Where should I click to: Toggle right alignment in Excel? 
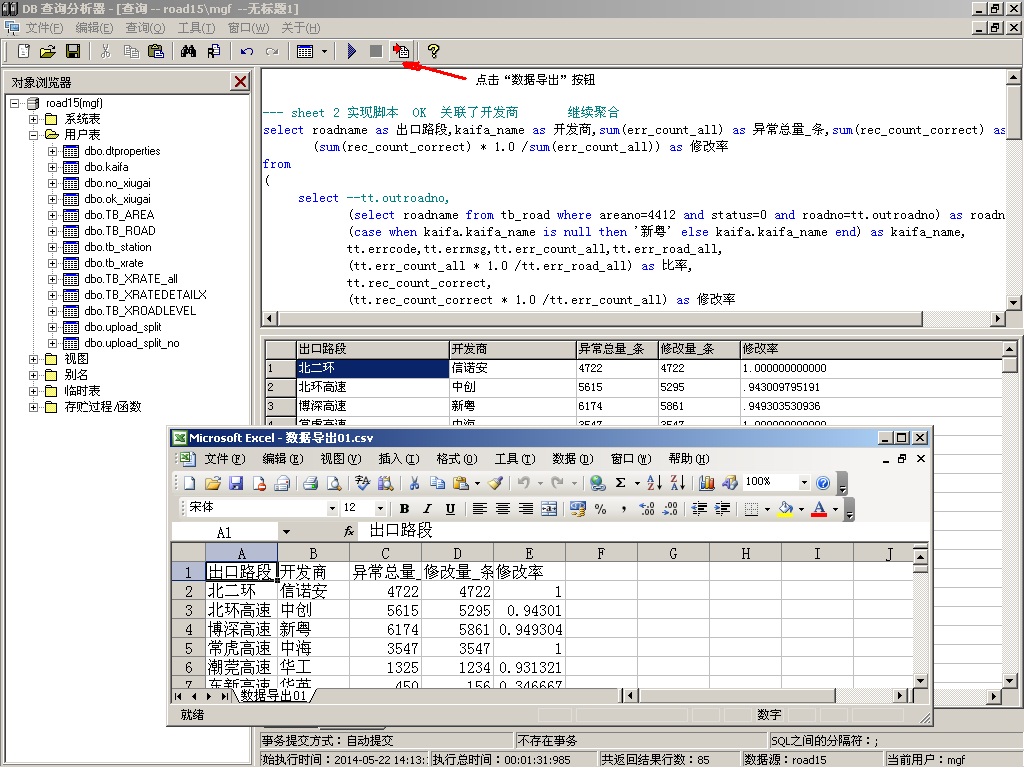pyautogui.click(x=526, y=509)
